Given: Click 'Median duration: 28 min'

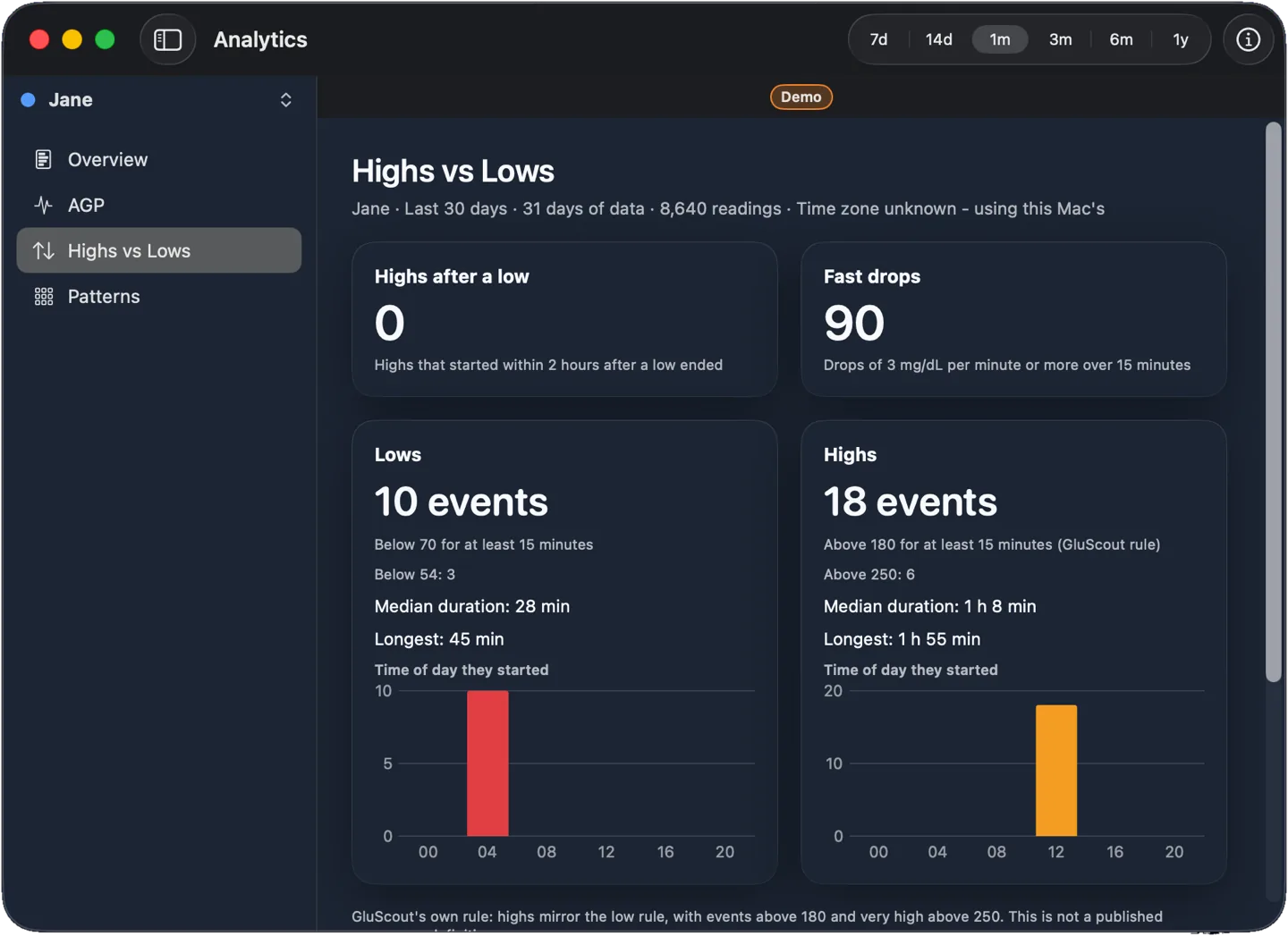Looking at the screenshot, I should coord(471,606).
